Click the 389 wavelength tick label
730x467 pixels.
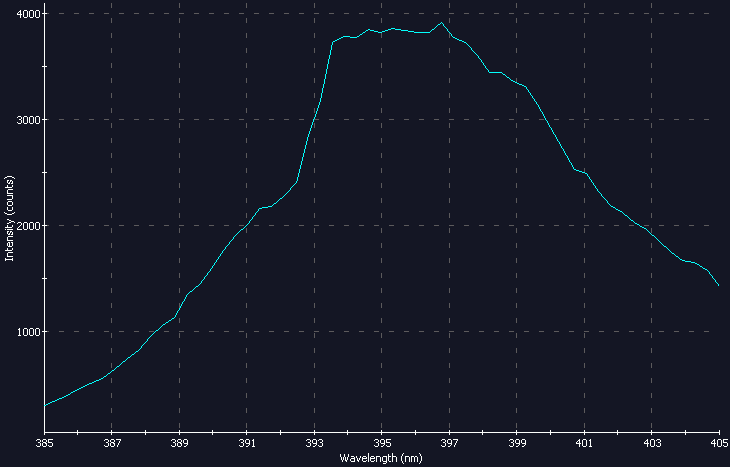point(180,442)
